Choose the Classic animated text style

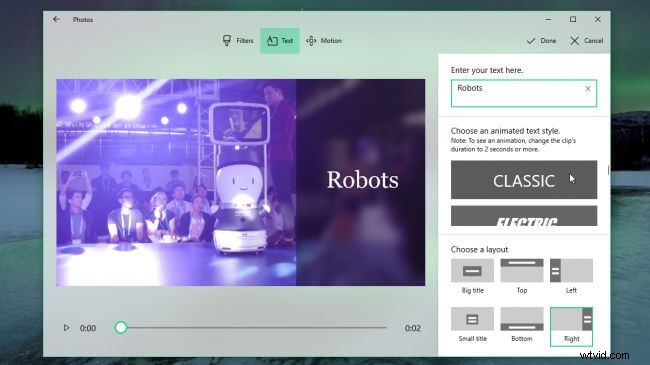[x=524, y=180]
